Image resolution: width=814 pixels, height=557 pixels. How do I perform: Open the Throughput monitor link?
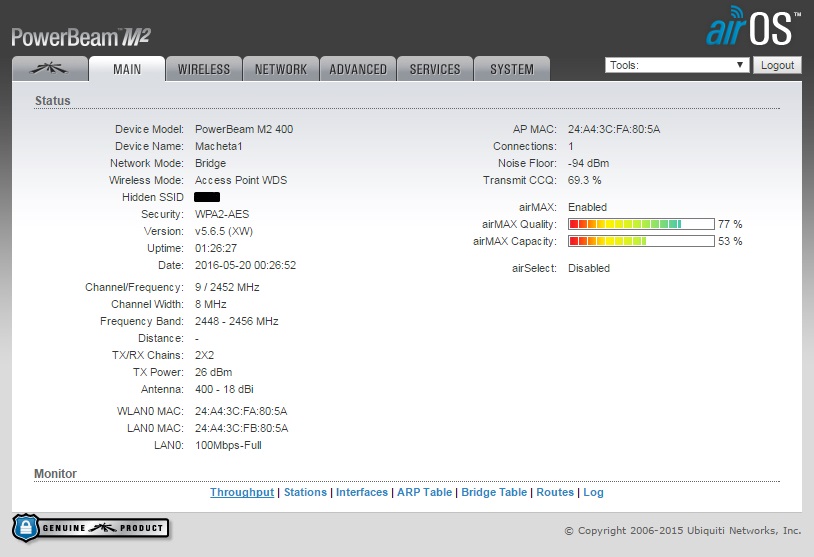pos(242,492)
